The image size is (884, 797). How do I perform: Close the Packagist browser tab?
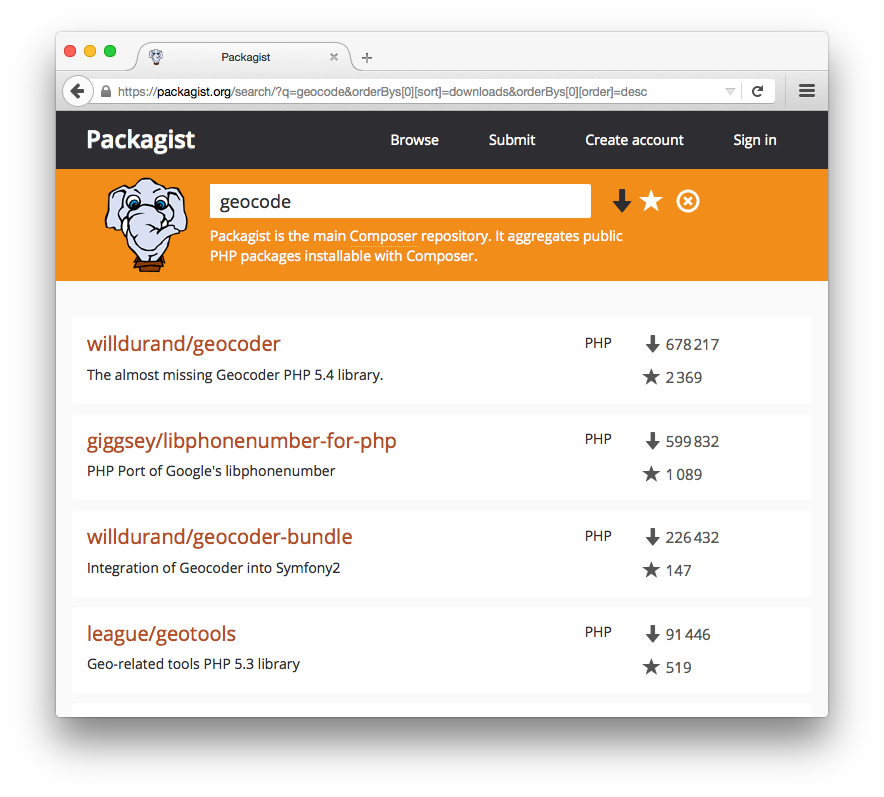(x=334, y=57)
